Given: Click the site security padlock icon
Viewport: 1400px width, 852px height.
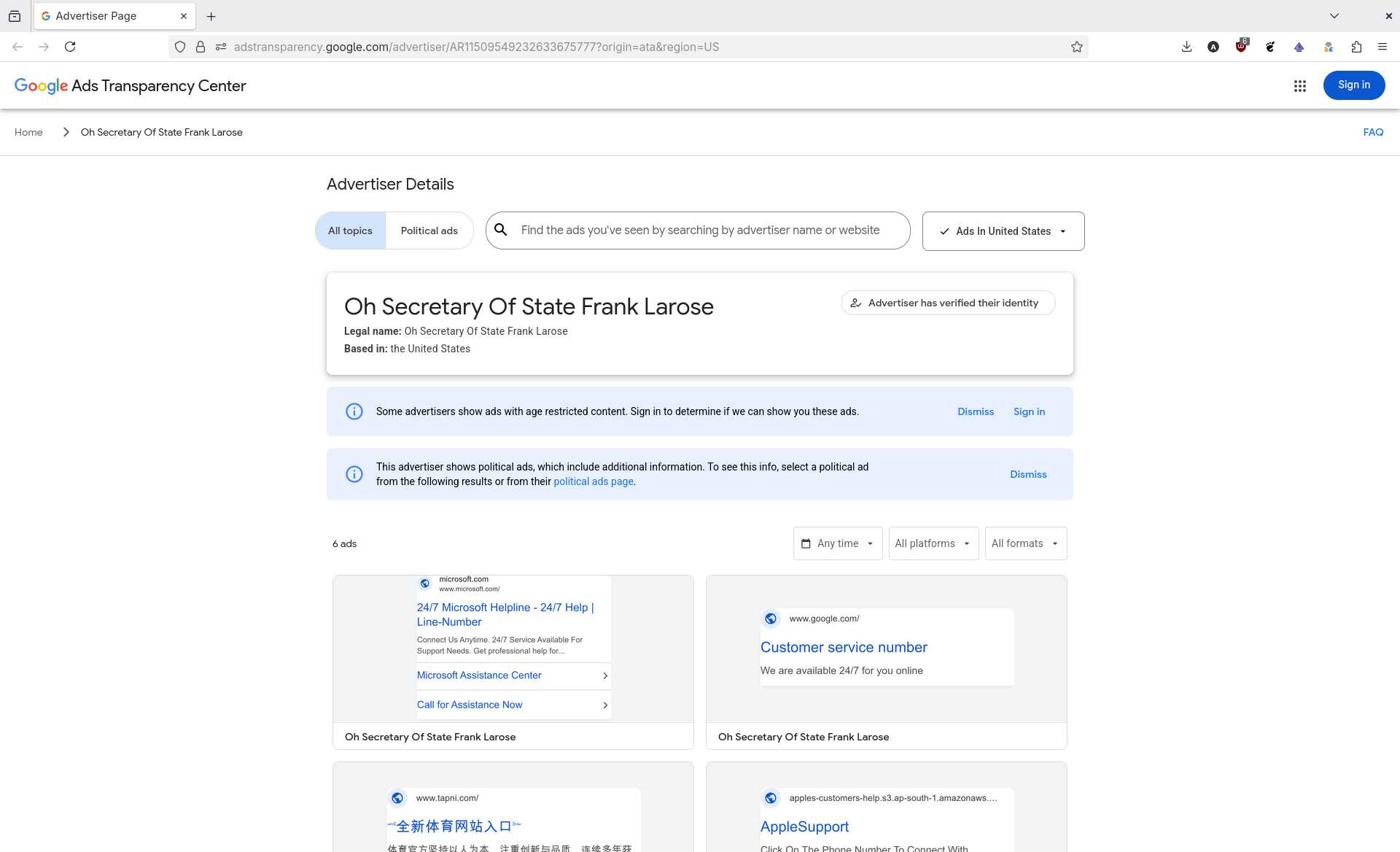Looking at the screenshot, I should point(201,47).
